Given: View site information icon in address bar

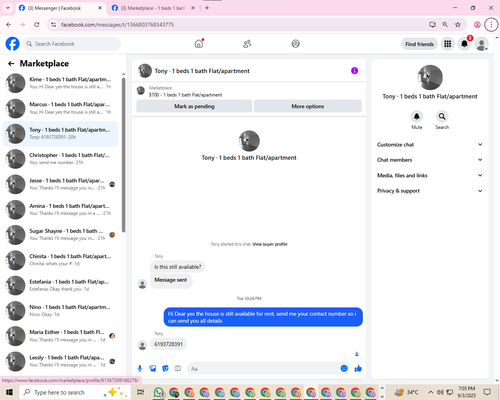Looking at the screenshot, I should [53, 25].
